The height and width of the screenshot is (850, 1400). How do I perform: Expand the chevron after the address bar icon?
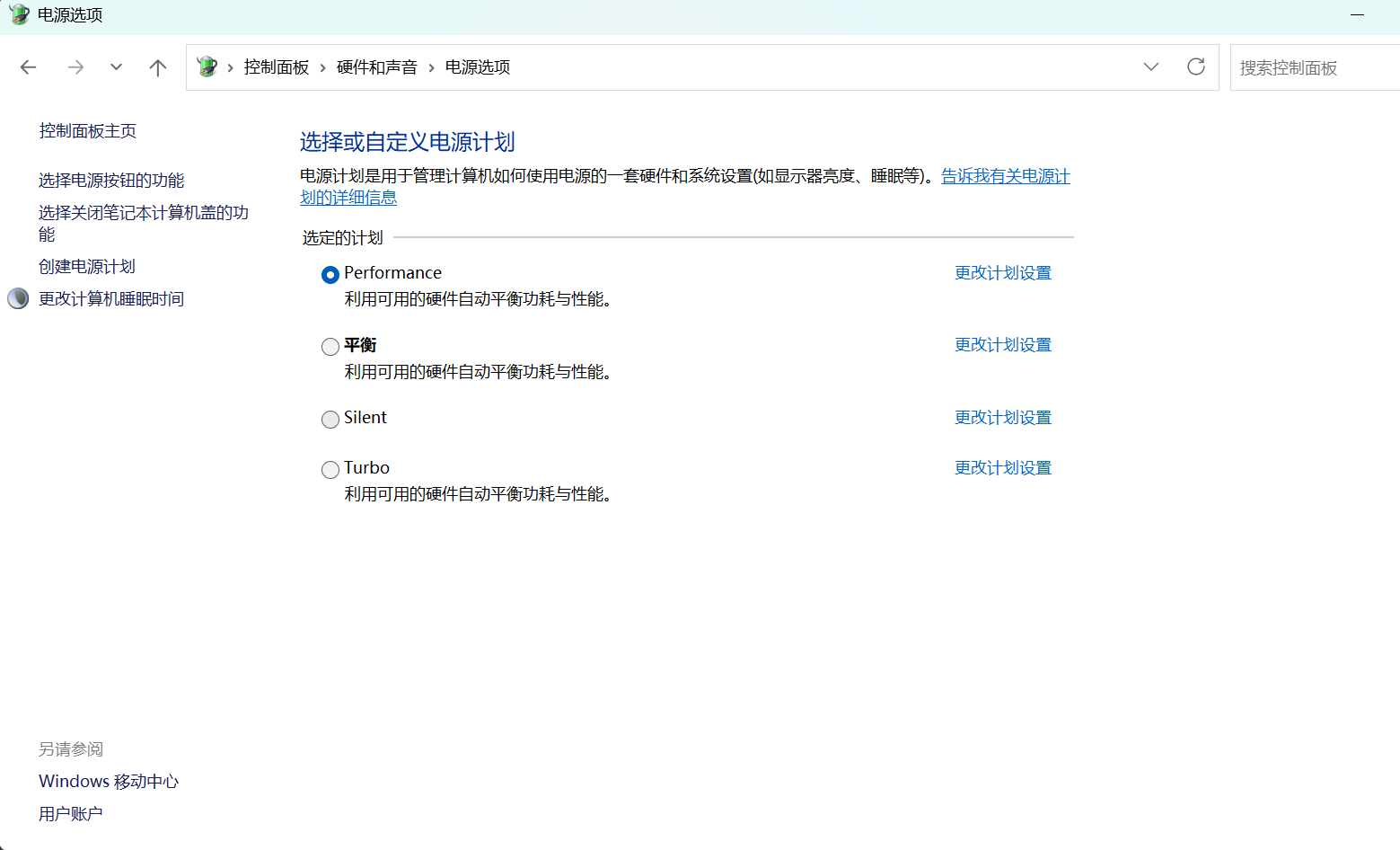point(231,67)
